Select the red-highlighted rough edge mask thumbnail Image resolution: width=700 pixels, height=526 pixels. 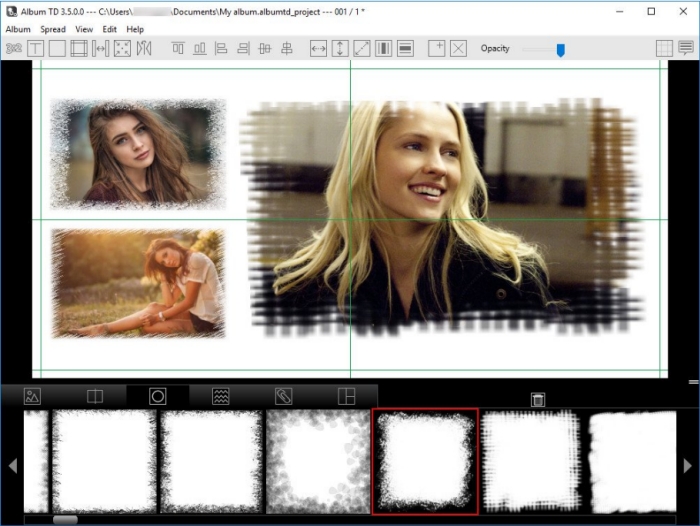(425, 460)
